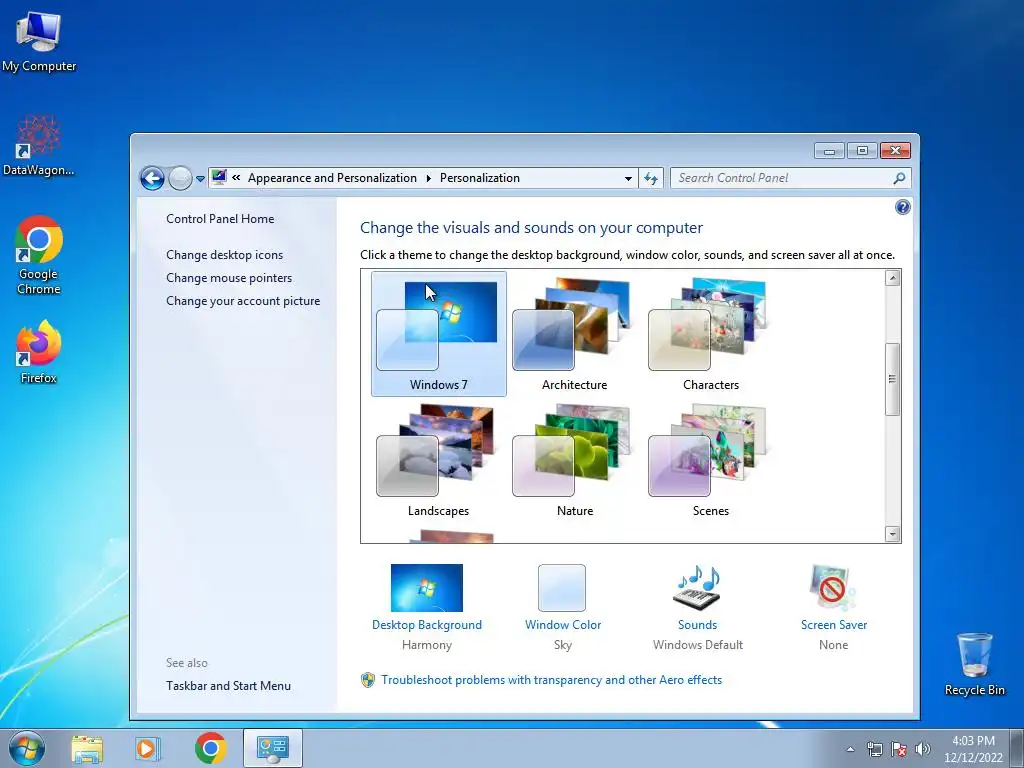
Task: Open Troubleshoot problems with transparency link
Action: tap(552, 680)
